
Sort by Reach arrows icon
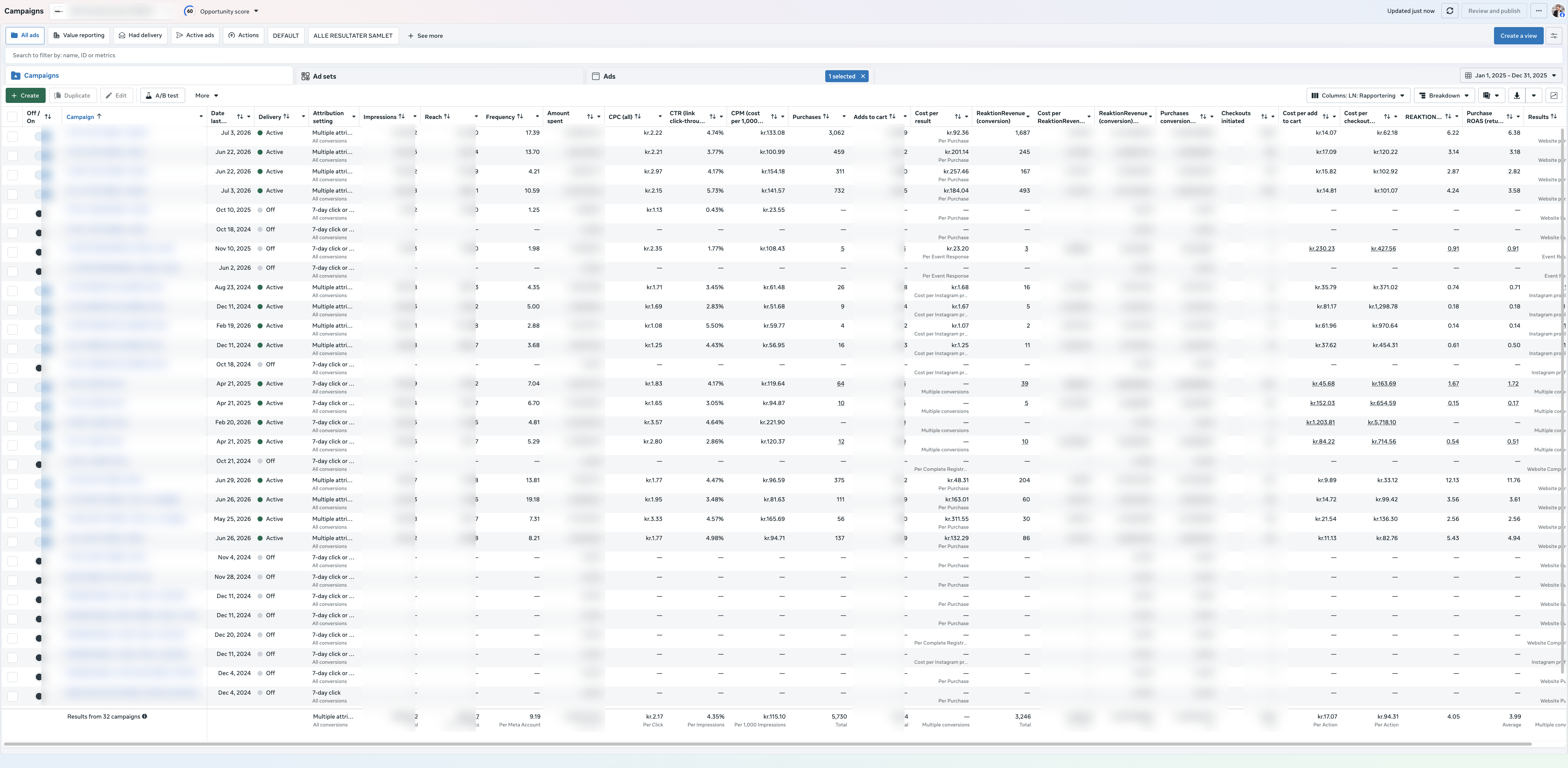(x=447, y=117)
